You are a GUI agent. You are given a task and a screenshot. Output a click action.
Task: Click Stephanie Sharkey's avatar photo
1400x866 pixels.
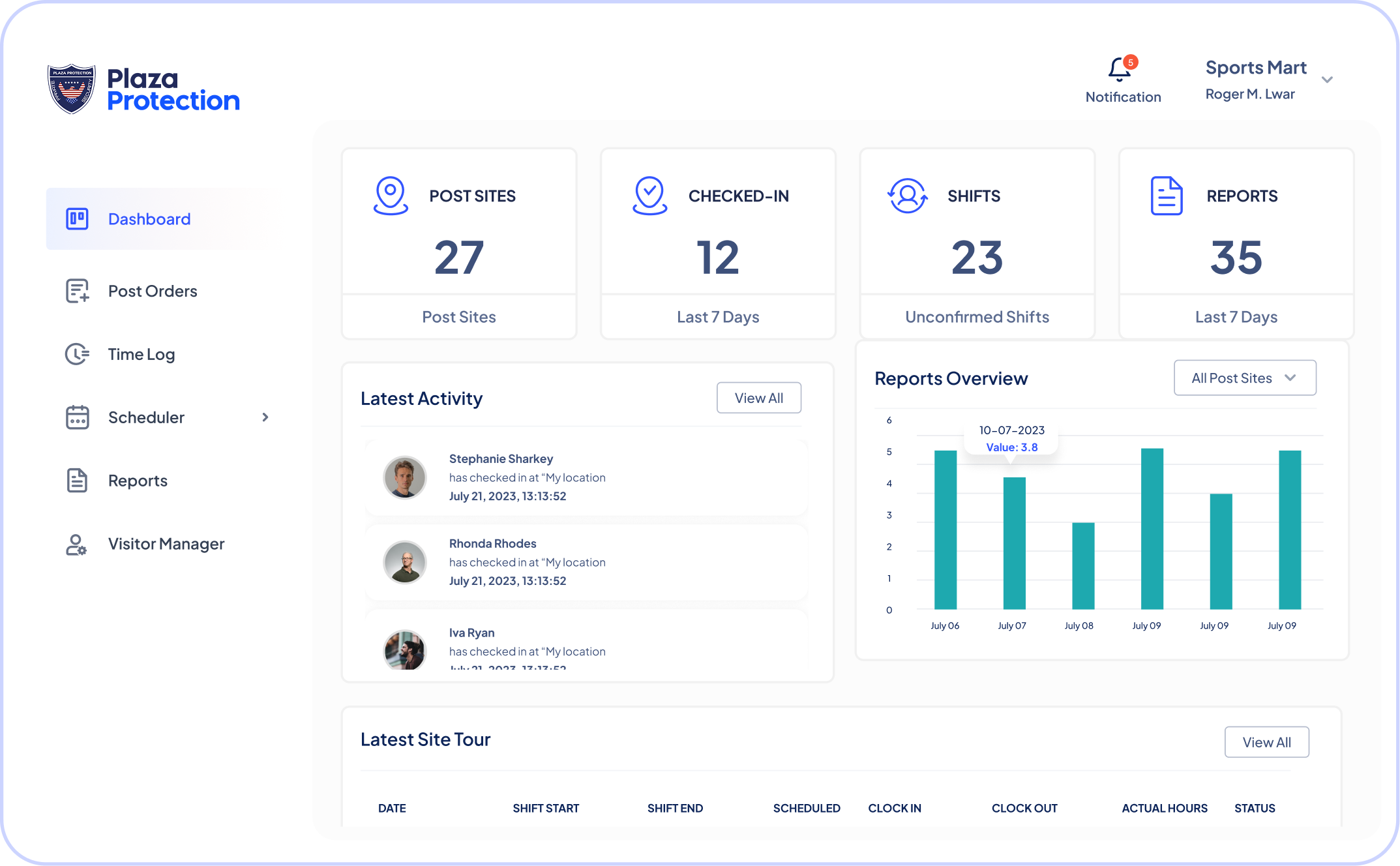404,477
